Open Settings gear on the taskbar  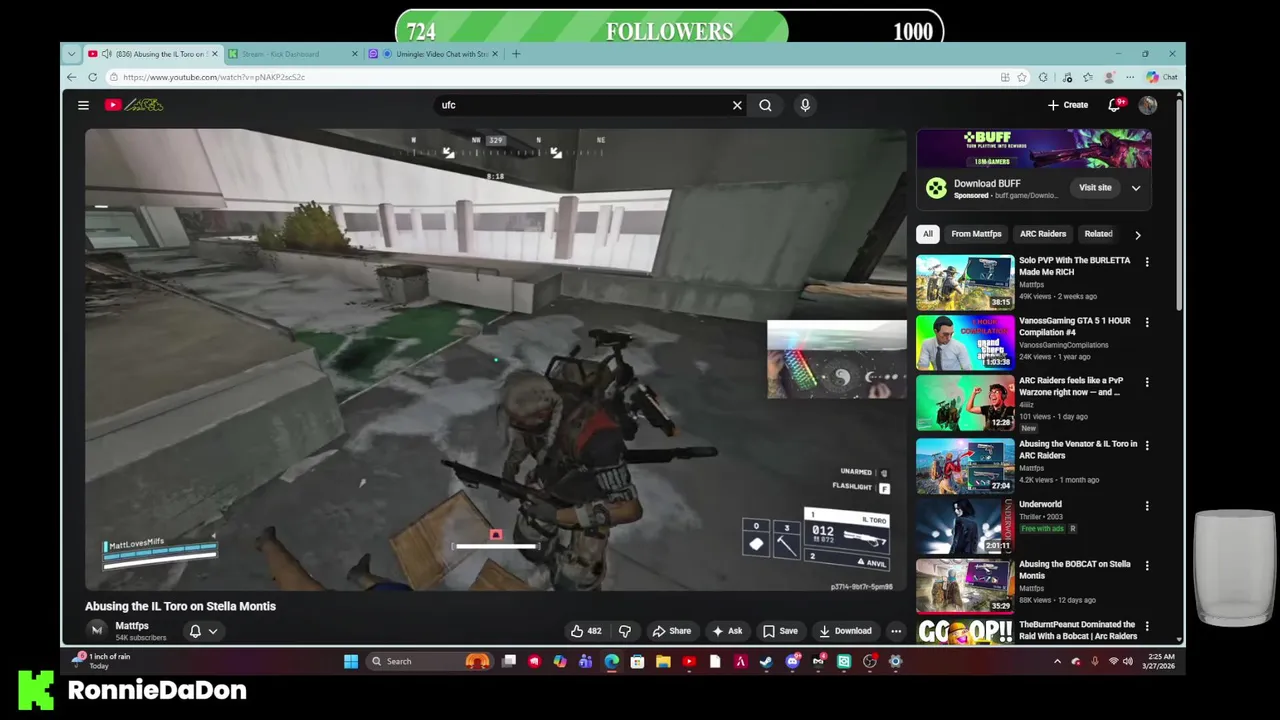[x=896, y=661]
